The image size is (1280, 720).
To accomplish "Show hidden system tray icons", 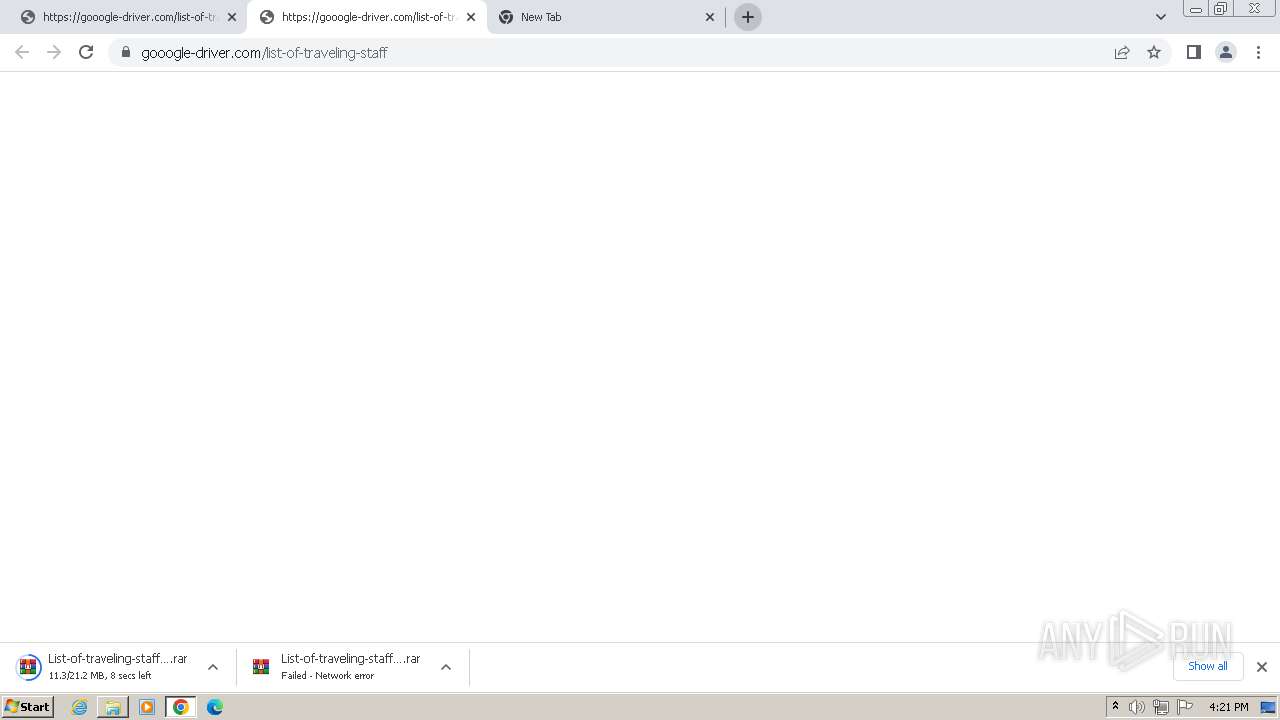I will (1115, 707).
